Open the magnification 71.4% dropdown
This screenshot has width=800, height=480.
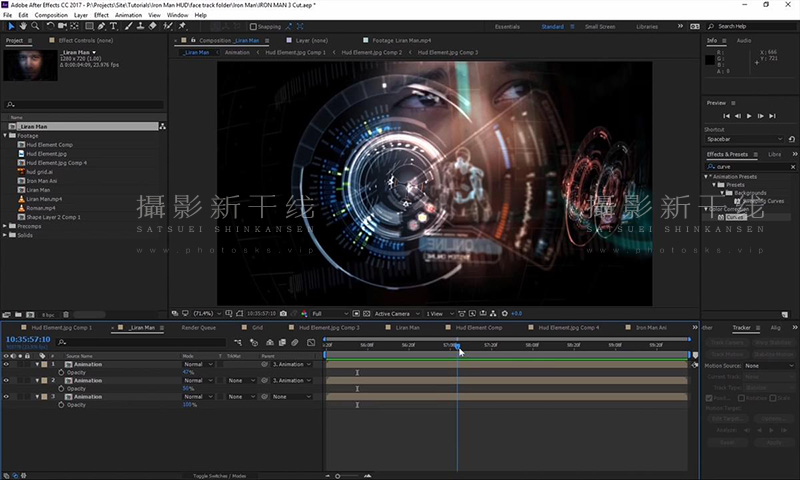click(x=207, y=314)
